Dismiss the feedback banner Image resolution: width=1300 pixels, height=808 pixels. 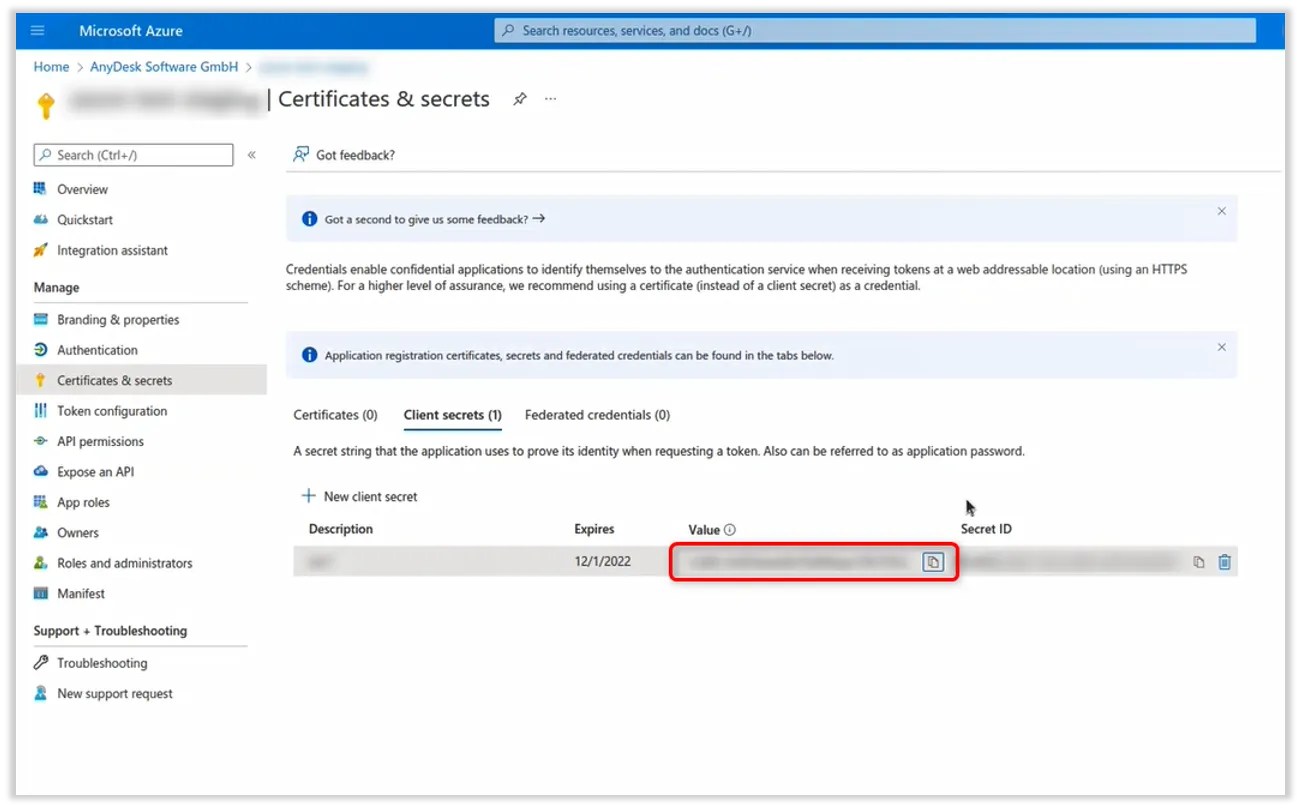pyautogui.click(x=1221, y=211)
